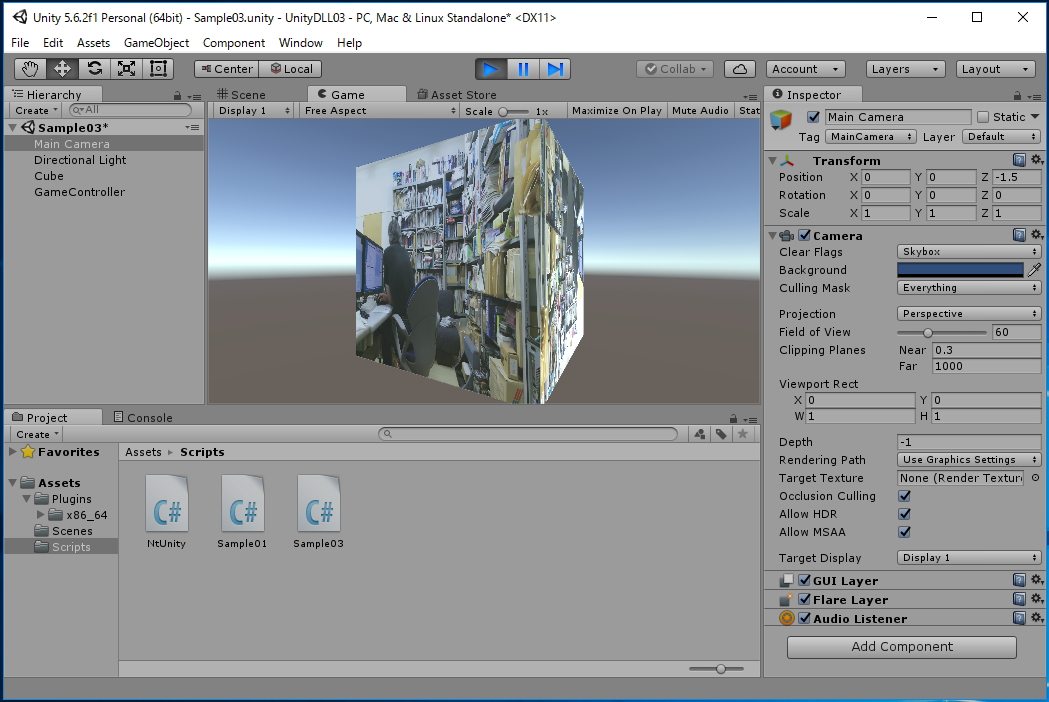Expand the Plugins folder in Assets

coord(27,499)
